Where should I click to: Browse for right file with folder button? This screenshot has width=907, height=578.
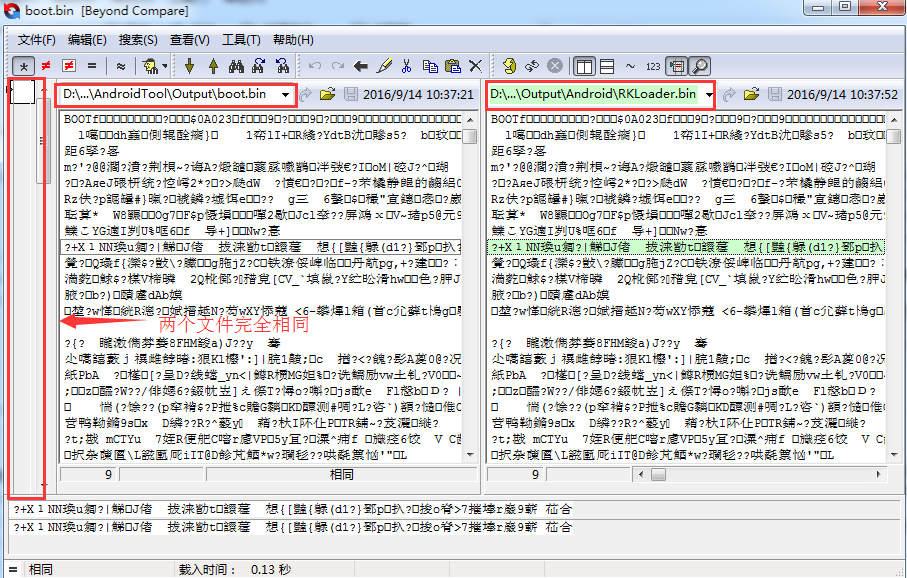(x=751, y=94)
